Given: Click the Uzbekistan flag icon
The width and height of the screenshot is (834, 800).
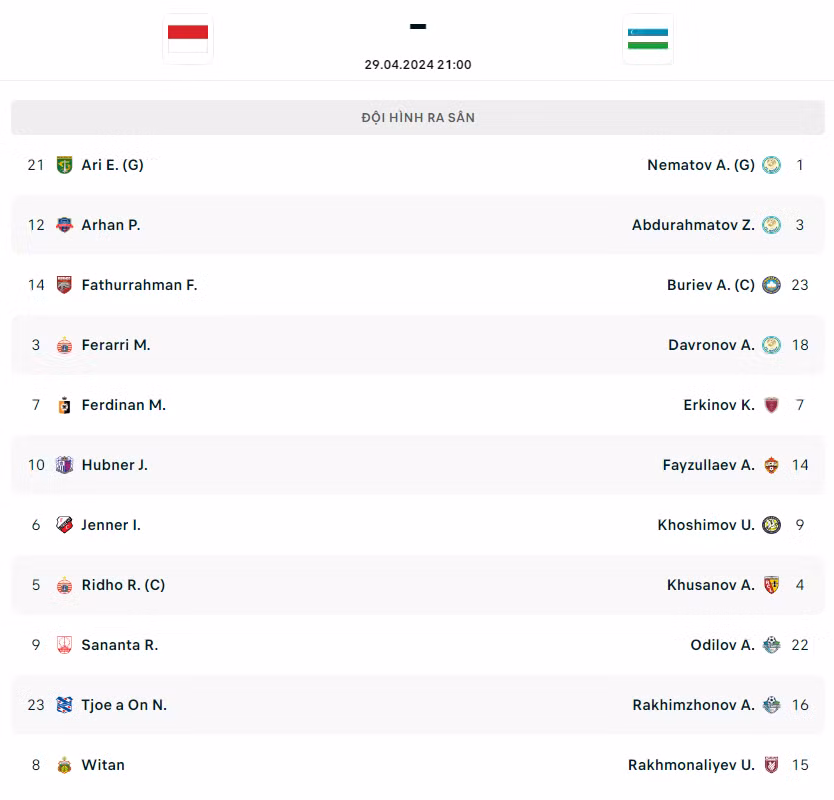Looking at the screenshot, I should tap(647, 39).
